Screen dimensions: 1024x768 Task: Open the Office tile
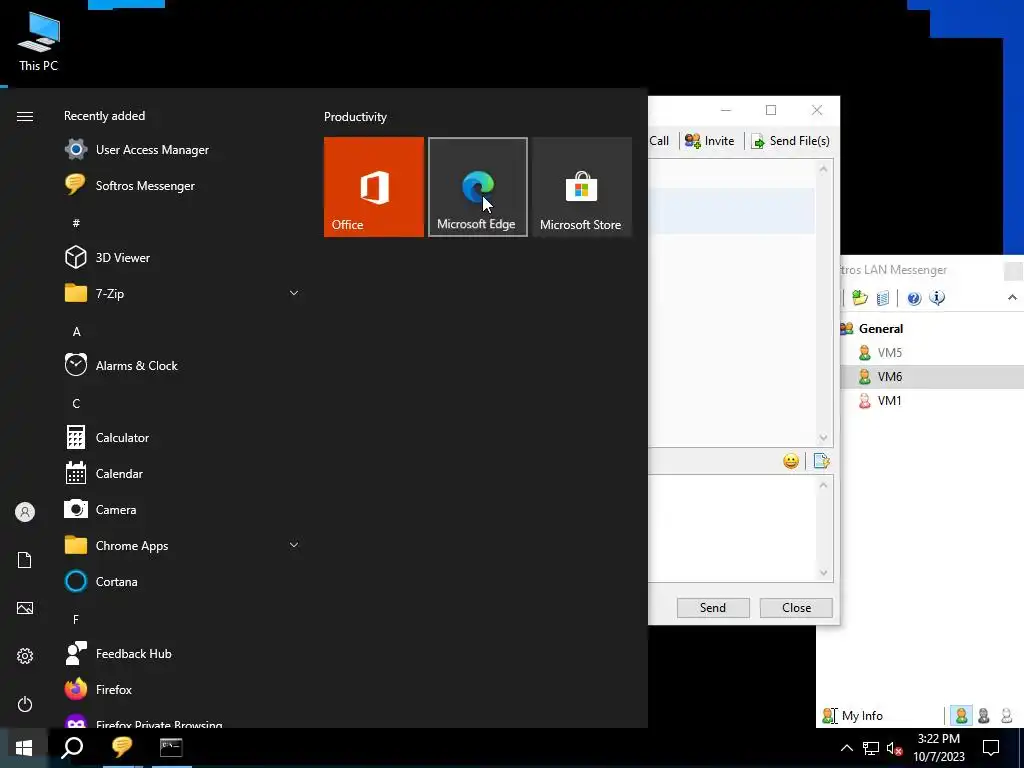(374, 187)
